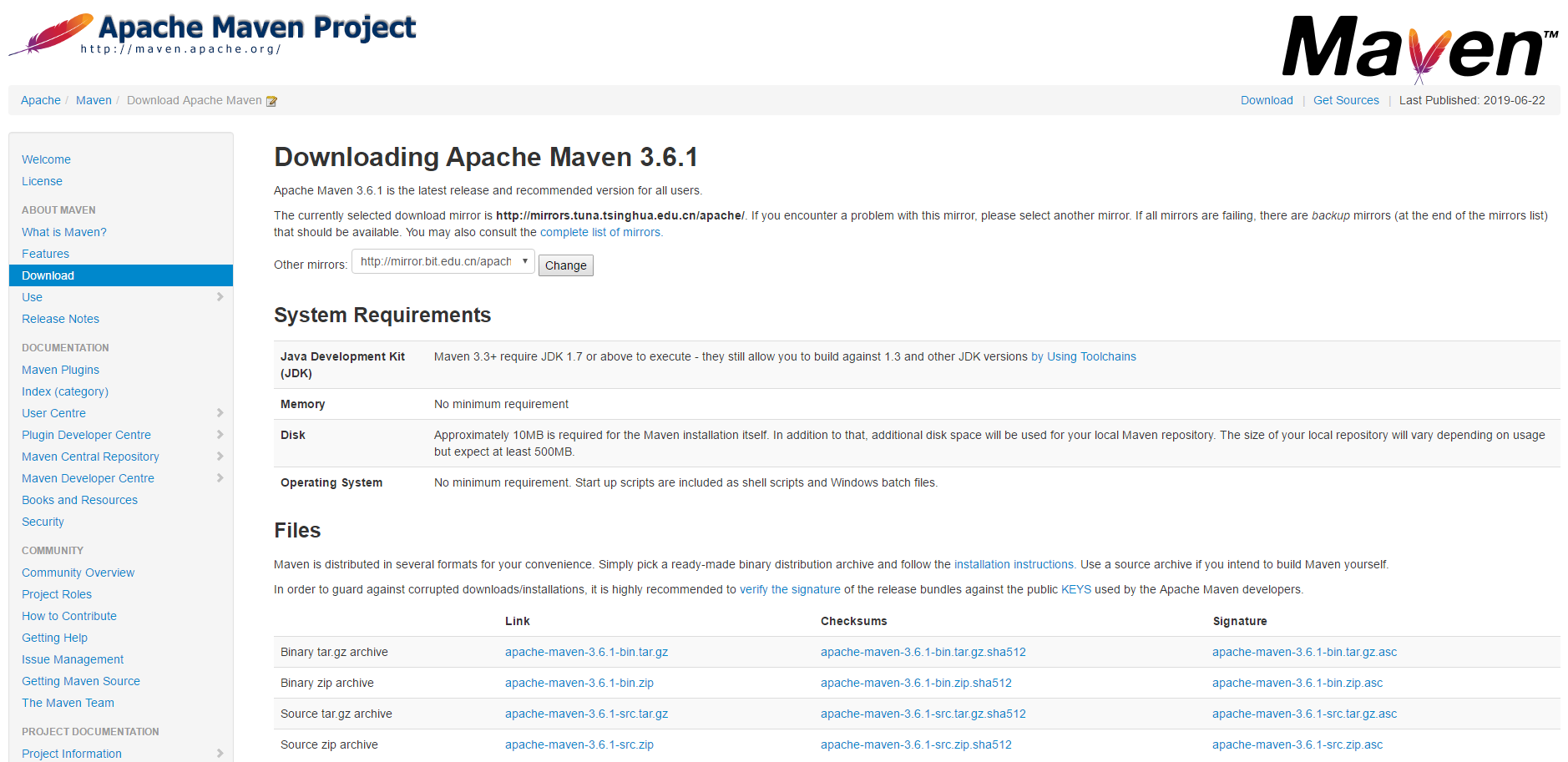Download apache-maven-3.6.1-src.zip
Viewport: 1568px width, 762px height.
coord(579,744)
